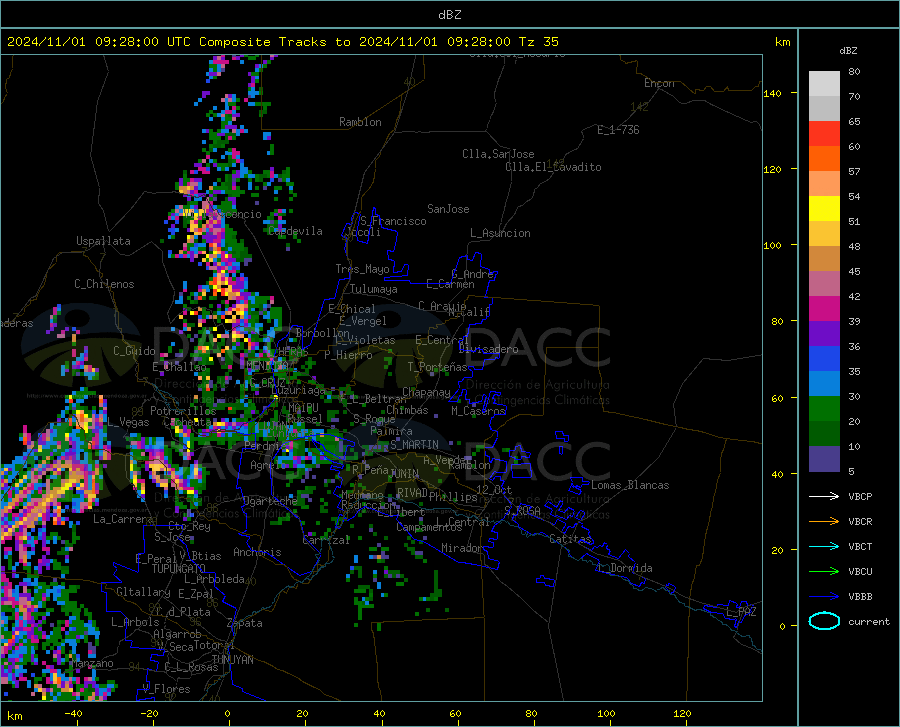Click the 'Tres_Mayo' map label
900x727 pixels.
[362, 269]
